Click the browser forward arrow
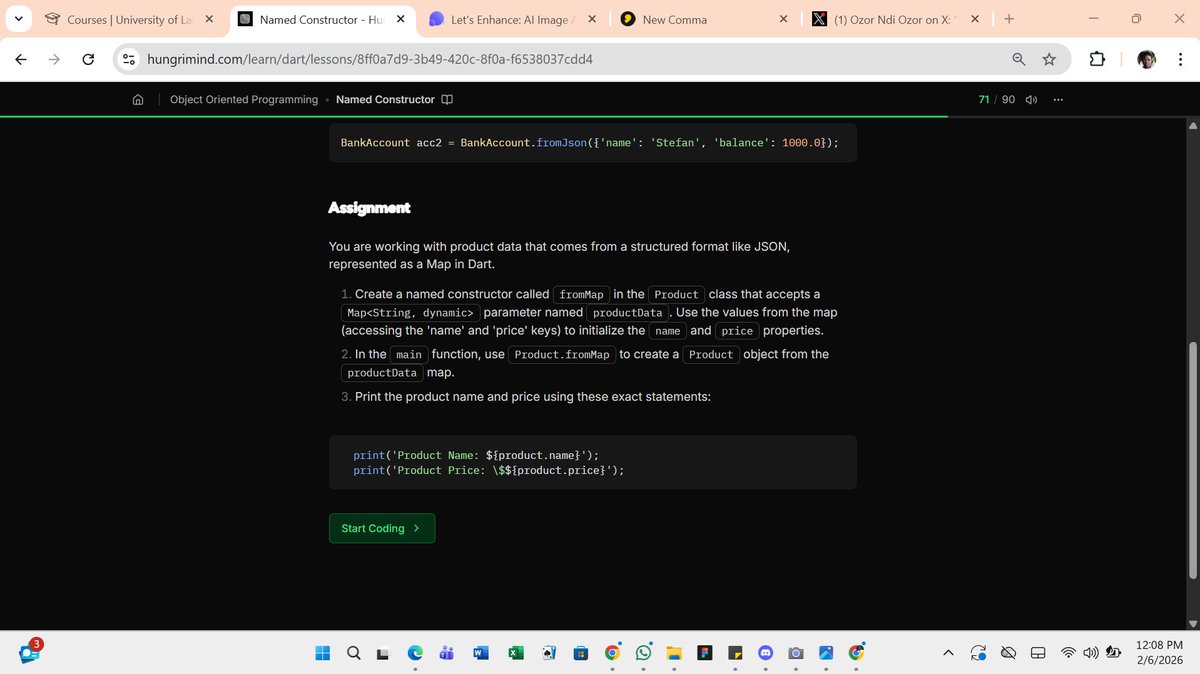The height and width of the screenshot is (674, 1200). (55, 59)
